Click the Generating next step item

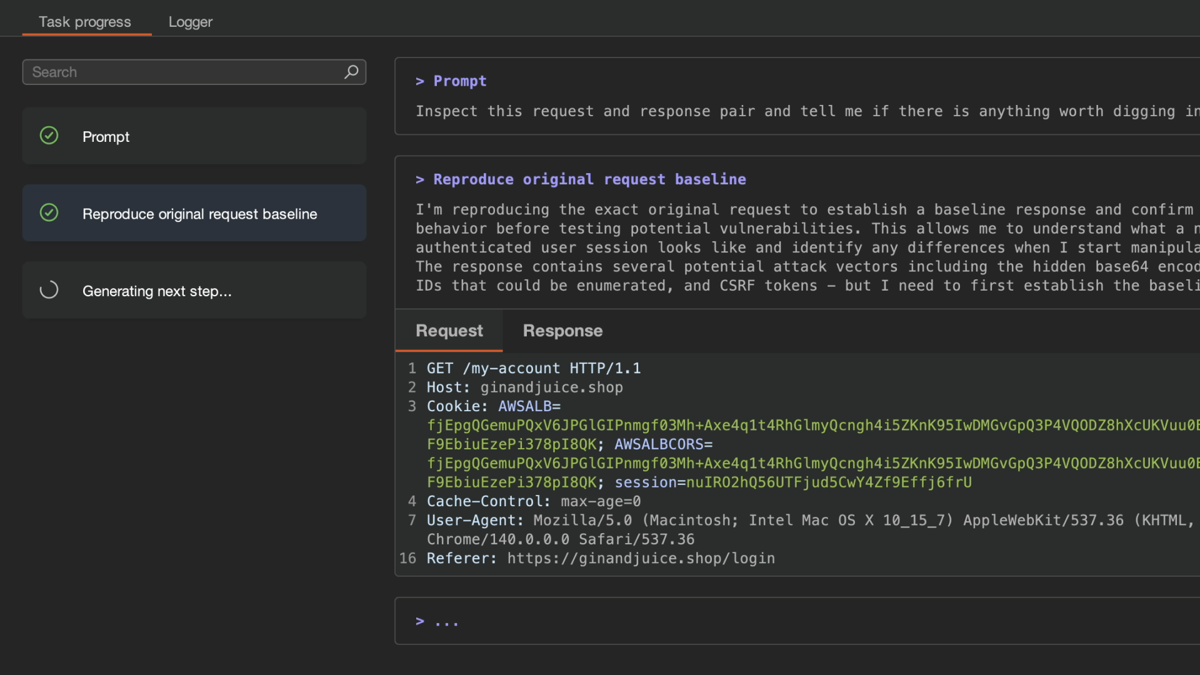tap(194, 291)
